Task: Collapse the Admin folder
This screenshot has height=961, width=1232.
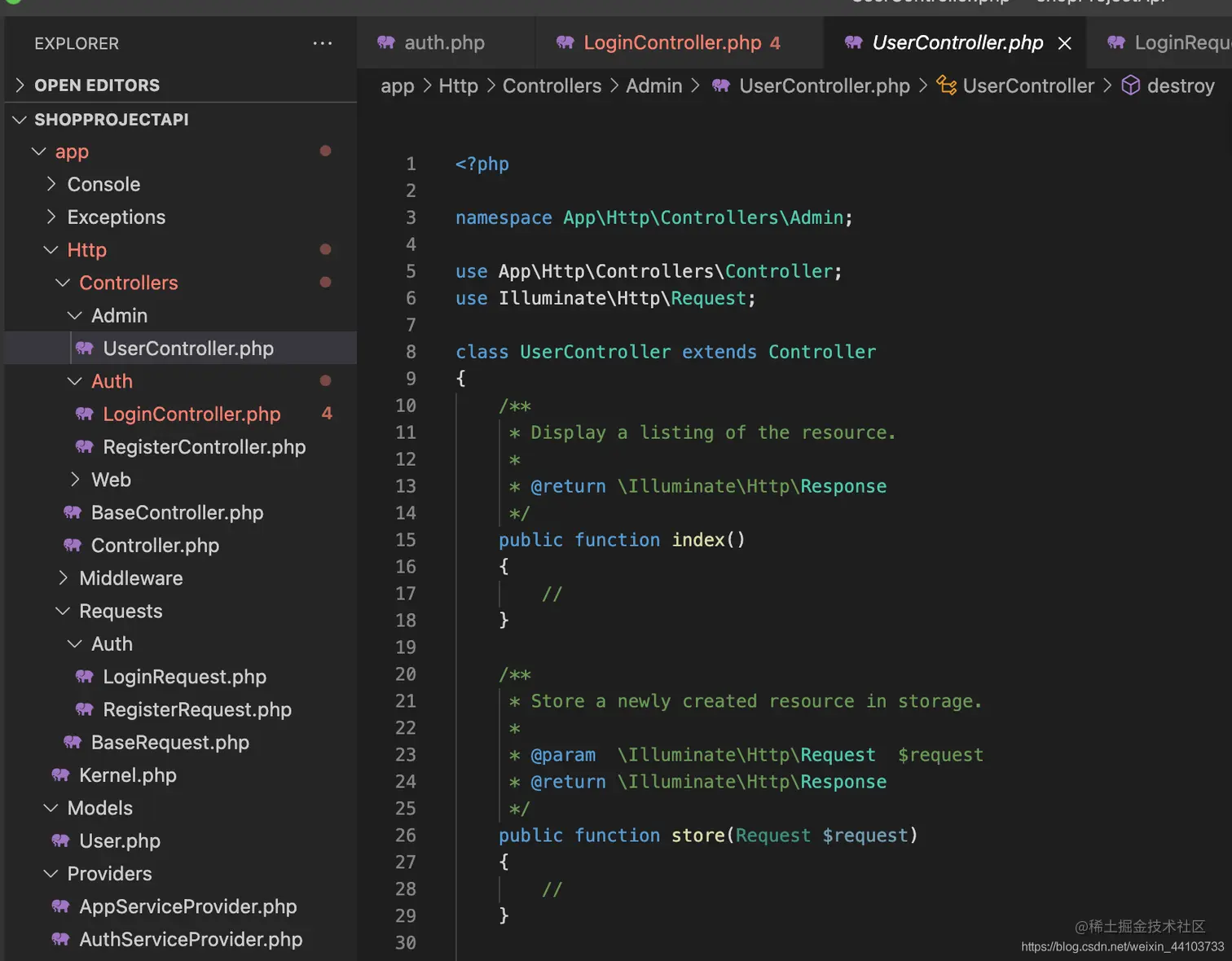Action: pyautogui.click(x=75, y=315)
